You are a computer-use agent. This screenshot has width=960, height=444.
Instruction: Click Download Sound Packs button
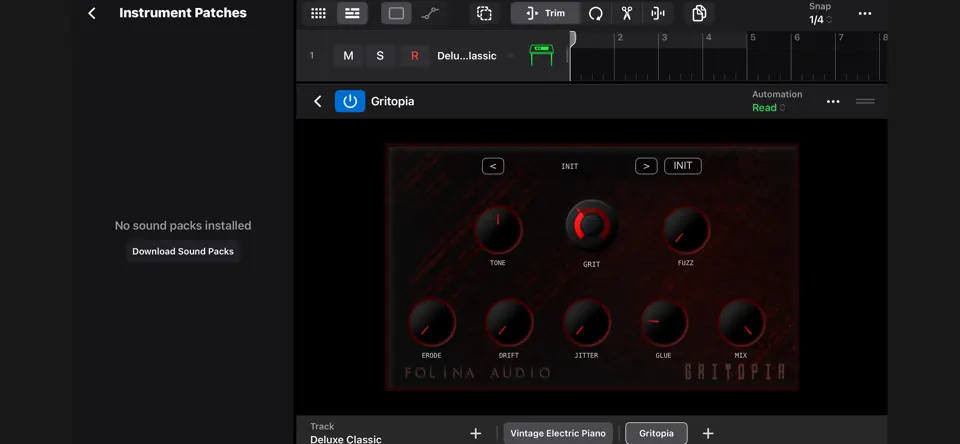coord(183,252)
